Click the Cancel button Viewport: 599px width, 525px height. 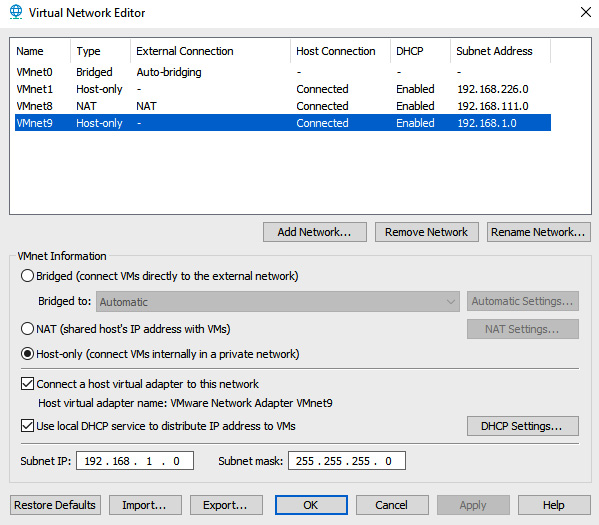click(392, 505)
